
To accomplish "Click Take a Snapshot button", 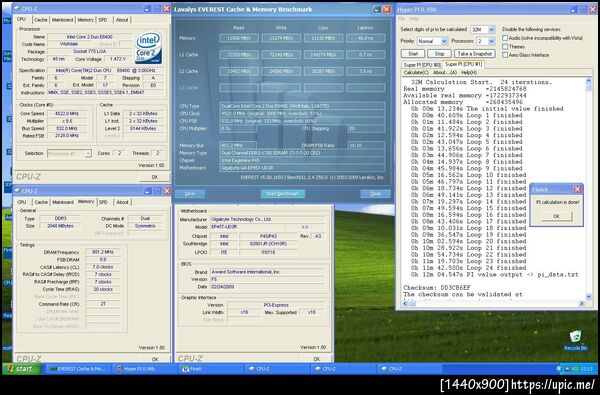I will point(474,54).
